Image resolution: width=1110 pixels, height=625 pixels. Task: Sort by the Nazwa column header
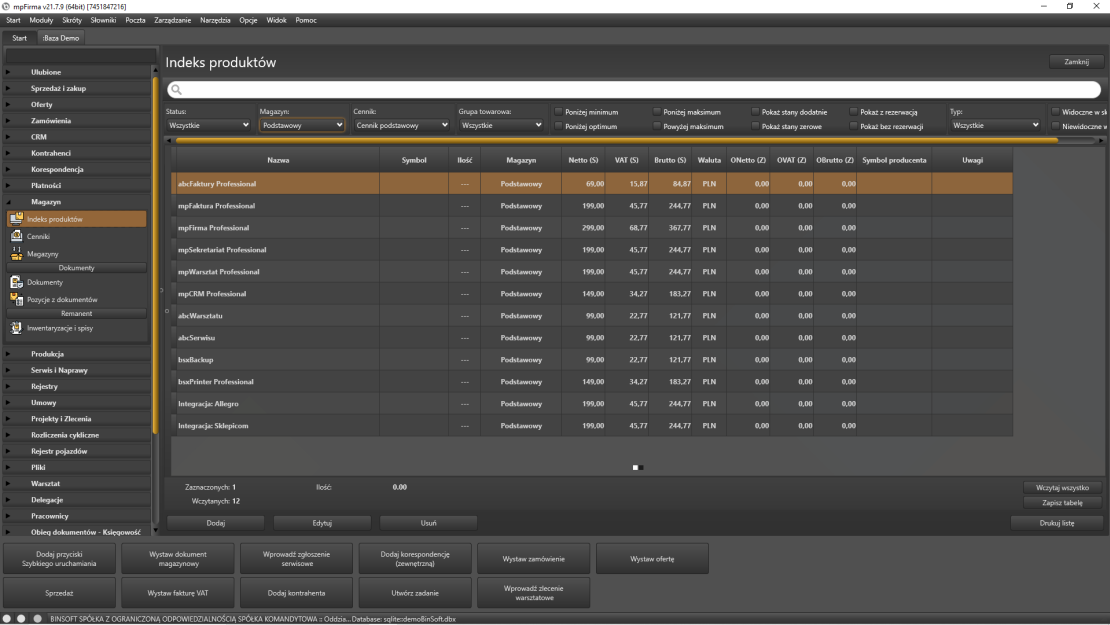pos(278,160)
